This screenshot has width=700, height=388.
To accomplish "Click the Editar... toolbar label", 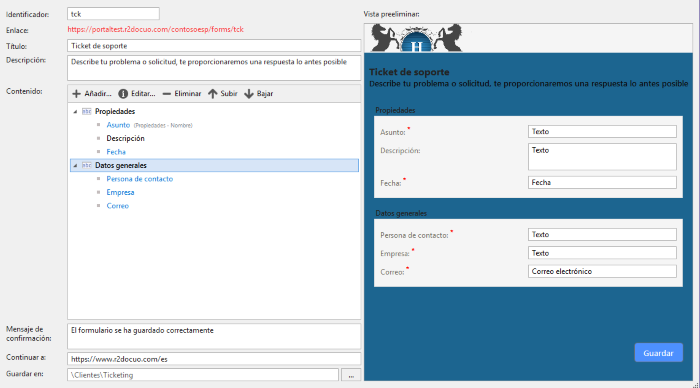I will tap(143, 94).
